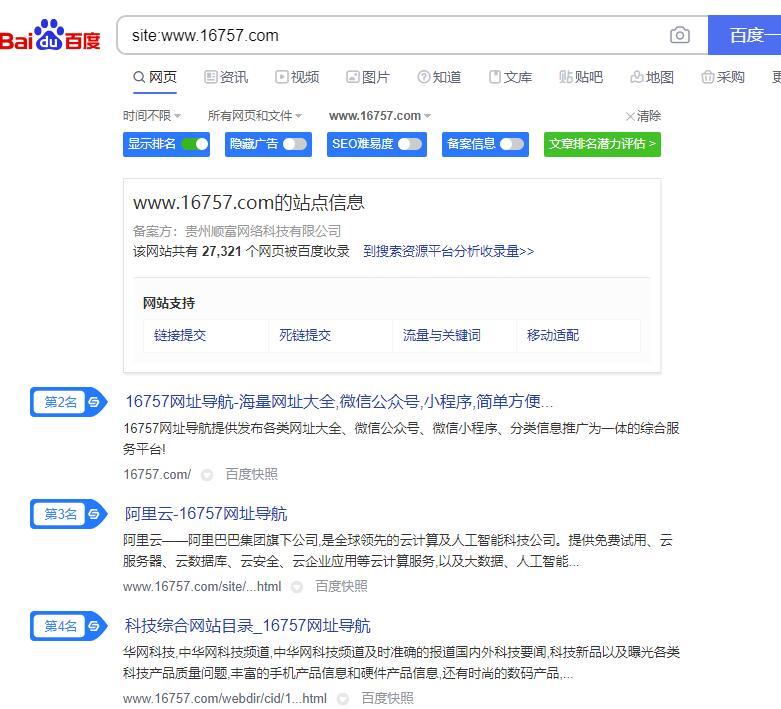Open result 阿里云-16757网址导航

(206, 514)
